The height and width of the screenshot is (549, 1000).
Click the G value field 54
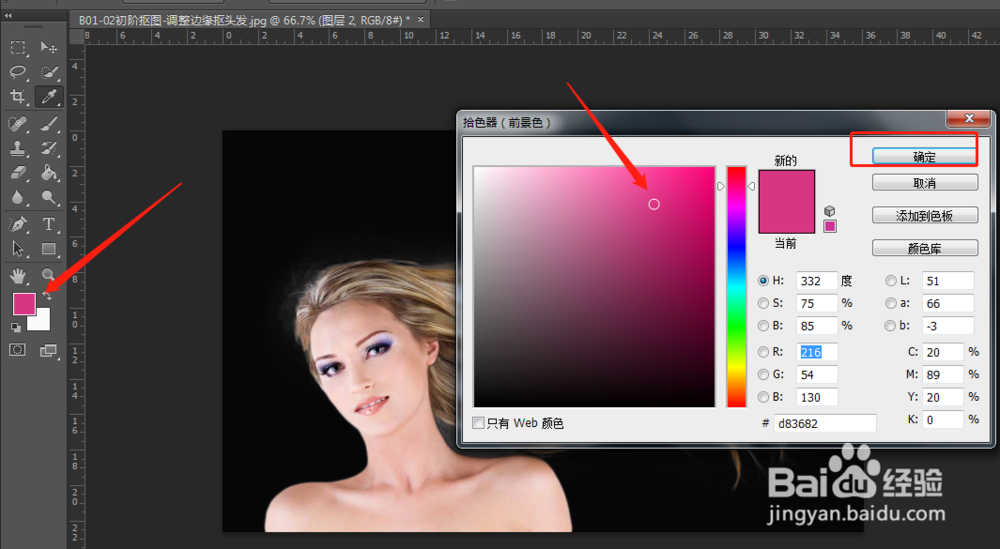click(x=816, y=374)
